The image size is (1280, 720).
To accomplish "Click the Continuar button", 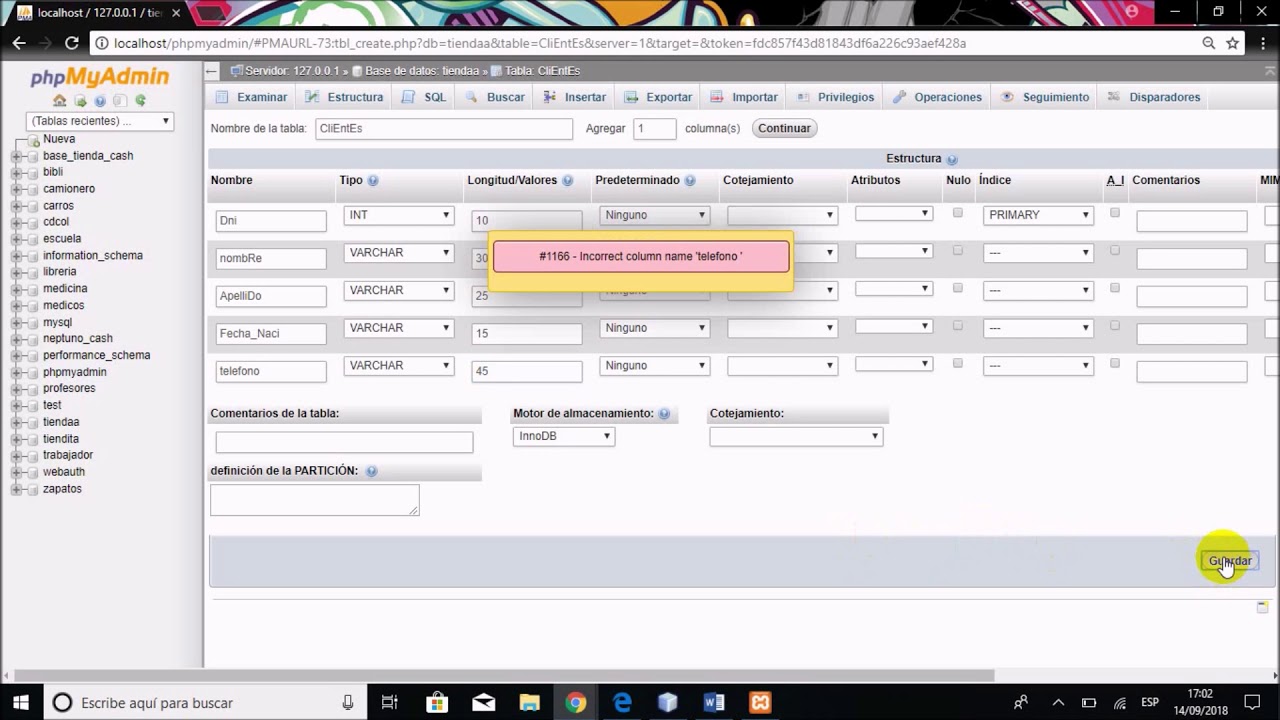I will point(784,128).
